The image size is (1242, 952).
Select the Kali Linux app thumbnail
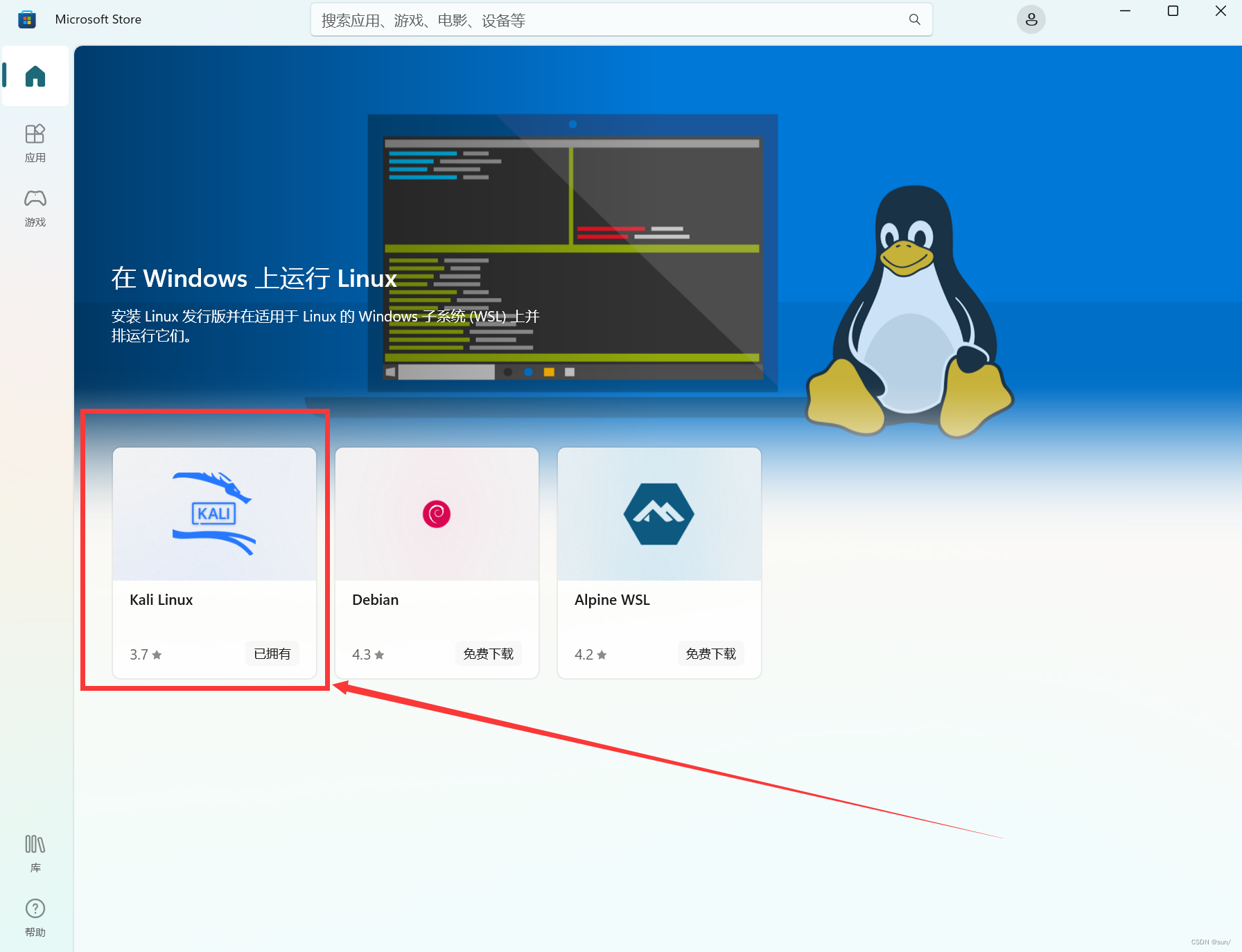213,513
